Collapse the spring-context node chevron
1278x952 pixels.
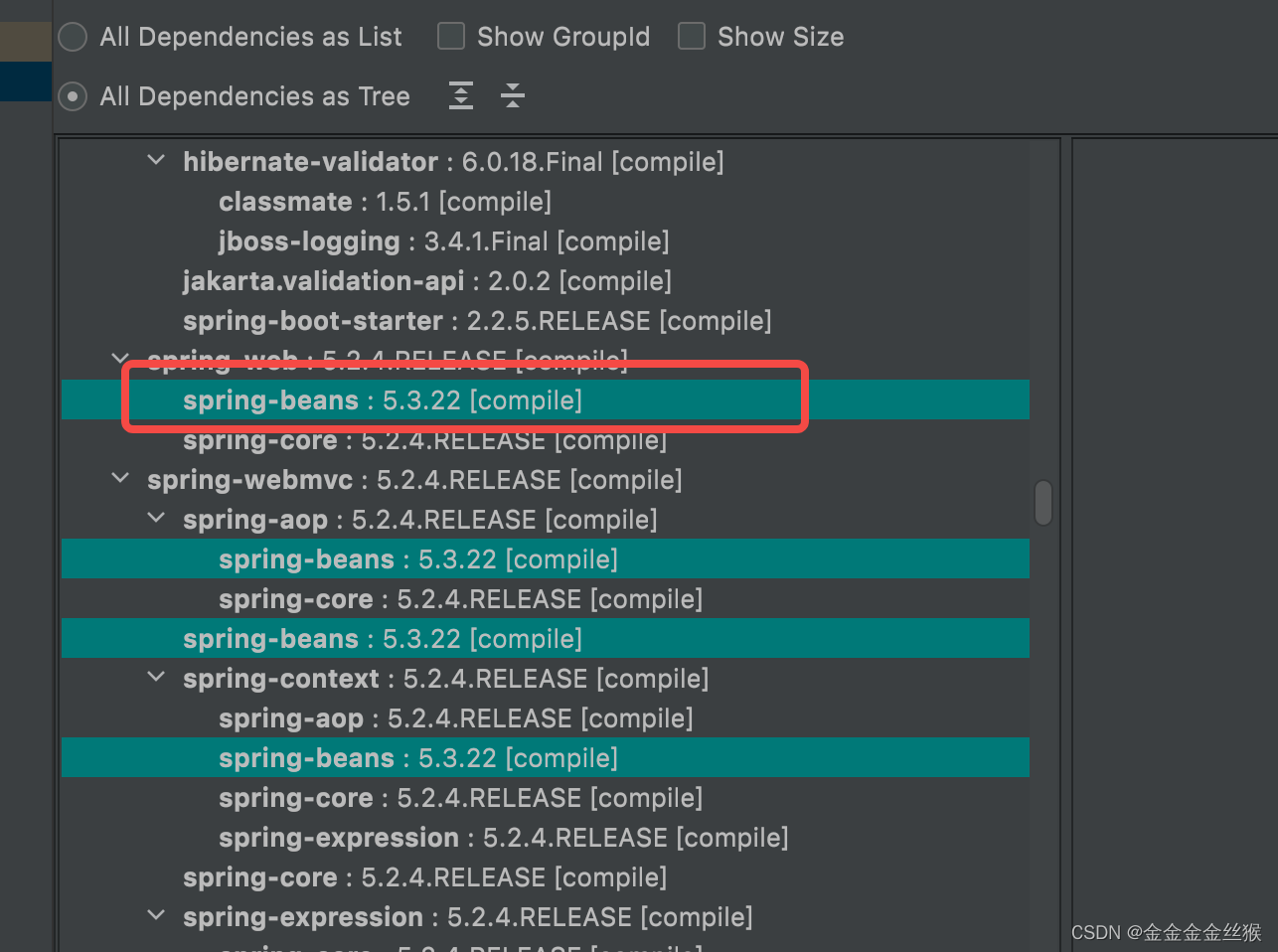click(x=156, y=677)
